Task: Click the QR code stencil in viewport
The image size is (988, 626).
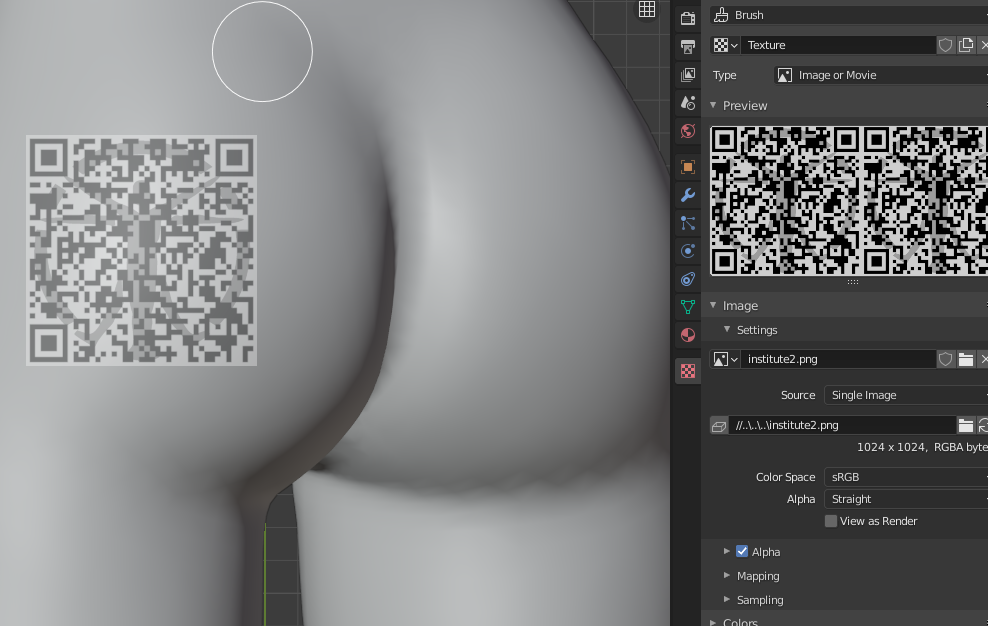Action: point(141,250)
